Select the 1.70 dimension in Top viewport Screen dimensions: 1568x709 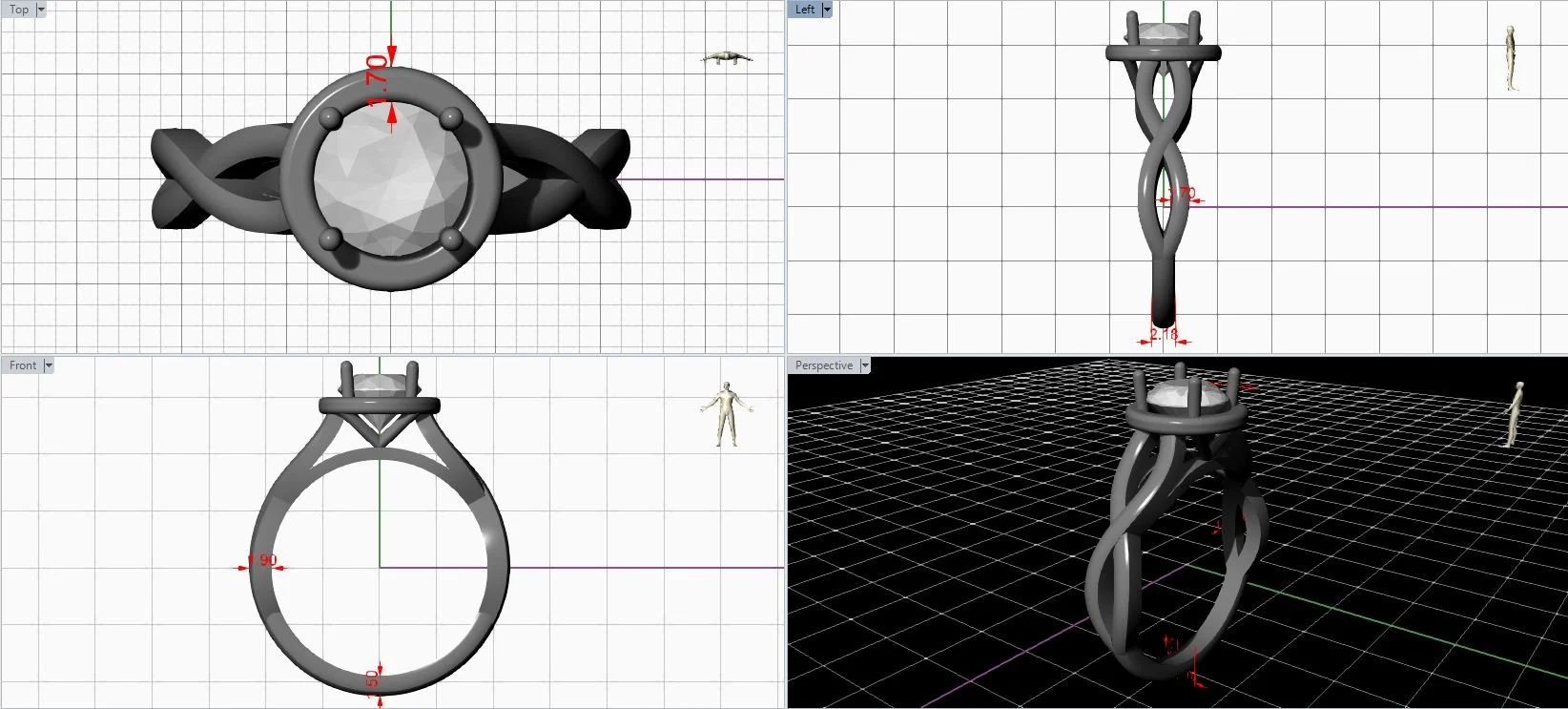coord(378,80)
